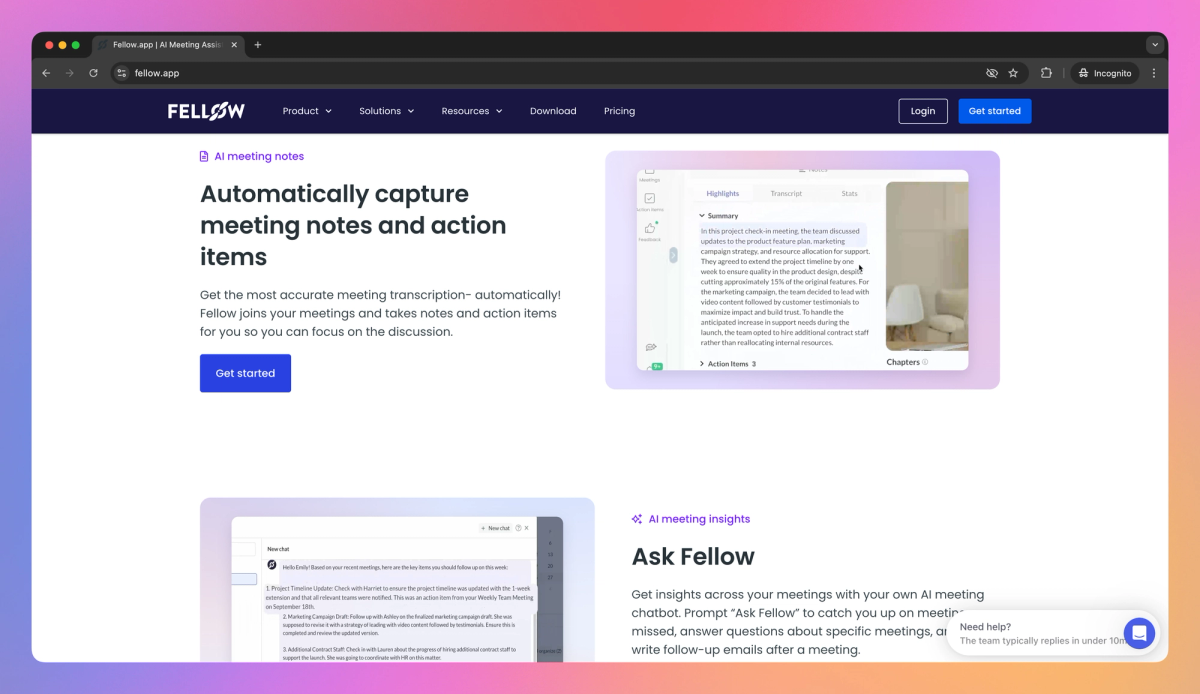Open the tab search dropdown arrow

1155,45
